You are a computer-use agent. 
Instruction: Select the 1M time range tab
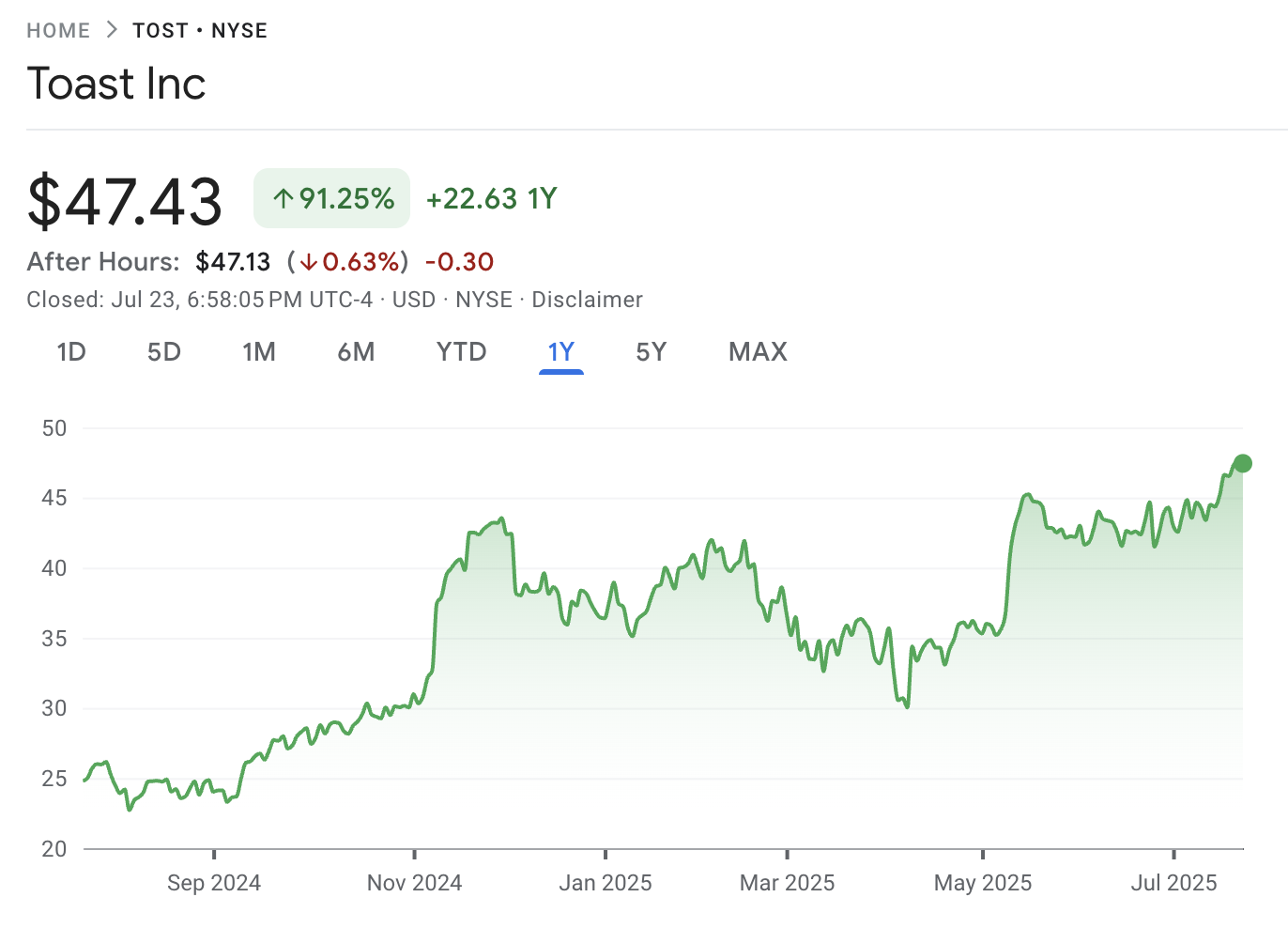point(259,352)
